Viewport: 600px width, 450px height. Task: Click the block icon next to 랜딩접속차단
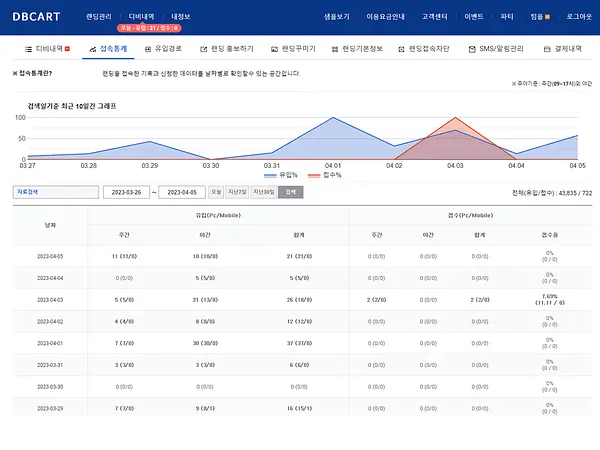[x=401, y=49]
